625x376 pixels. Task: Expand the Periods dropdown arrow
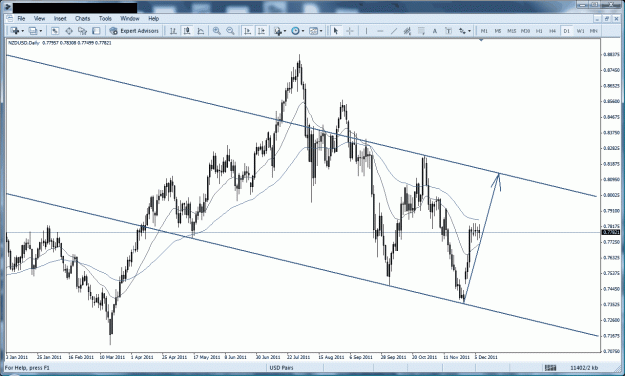point(303,31)
